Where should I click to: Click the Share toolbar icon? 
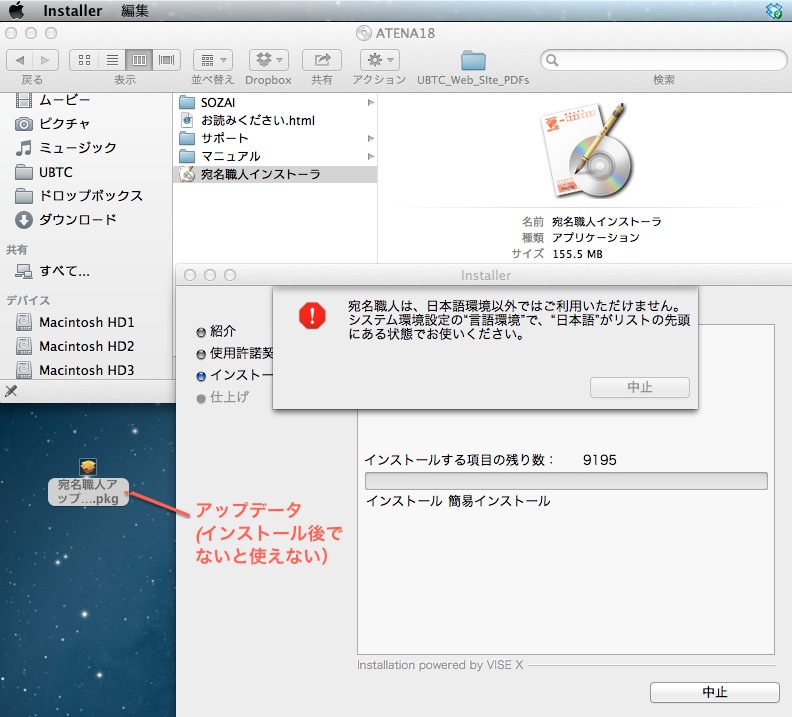321,60
